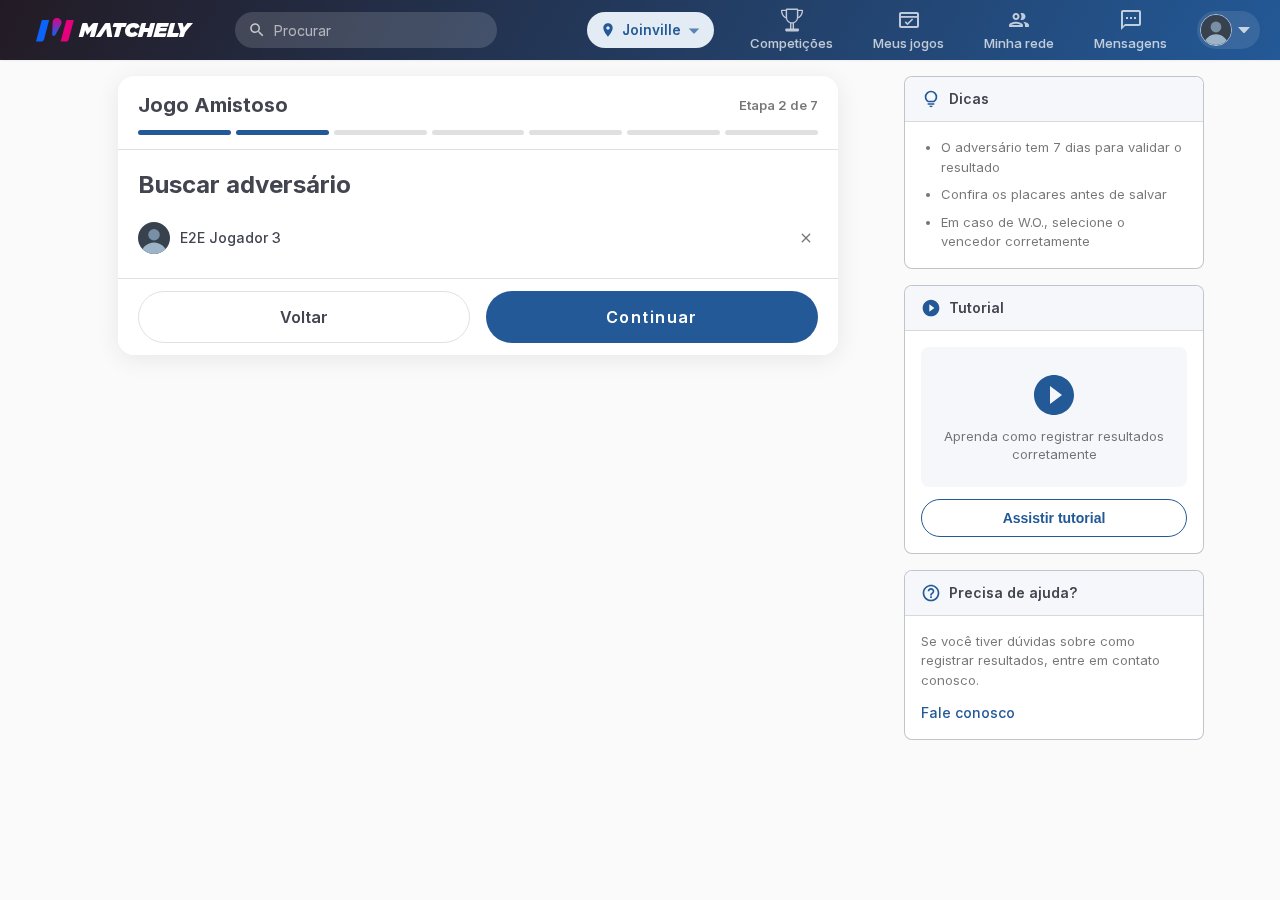1280x900 pixels.
Task: Remove E2E Jogador 3 with X
Action: click(x=806, y=238)
